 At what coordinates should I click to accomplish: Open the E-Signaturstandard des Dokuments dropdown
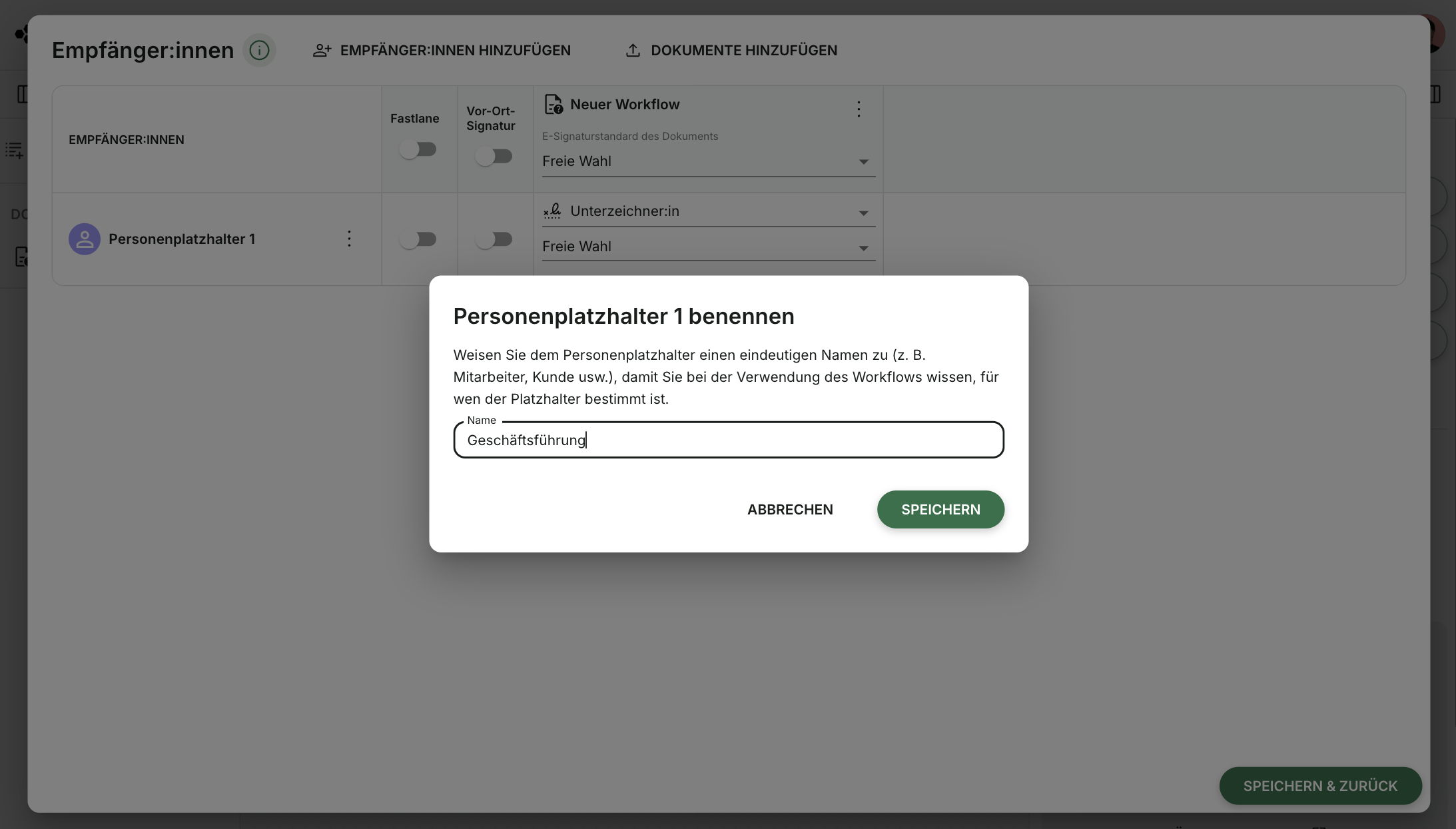coord(708,161)
